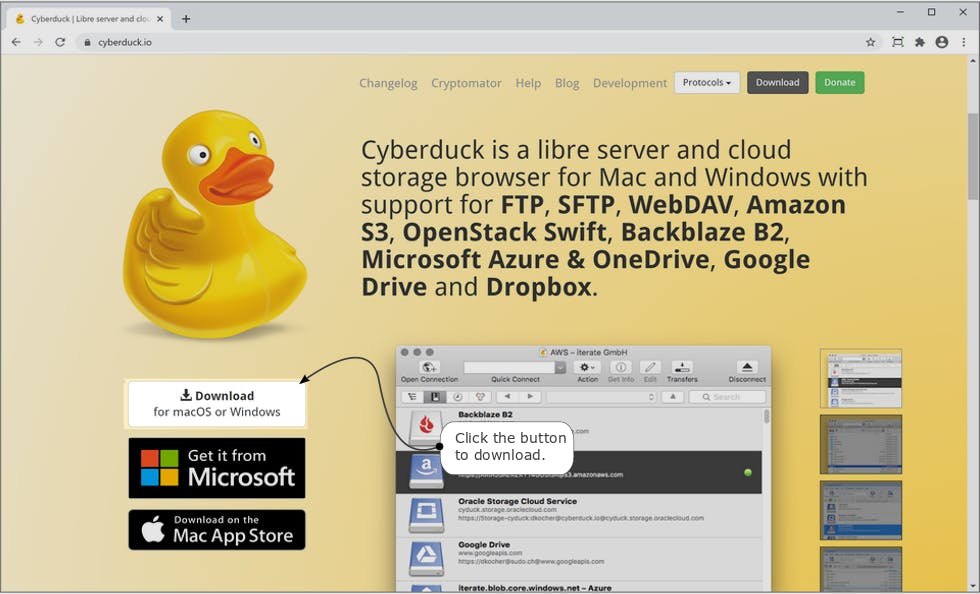The width and height of the screenshot is (980, 594).
Task: Open a new browser tab
Action: (x=186, y=19)
